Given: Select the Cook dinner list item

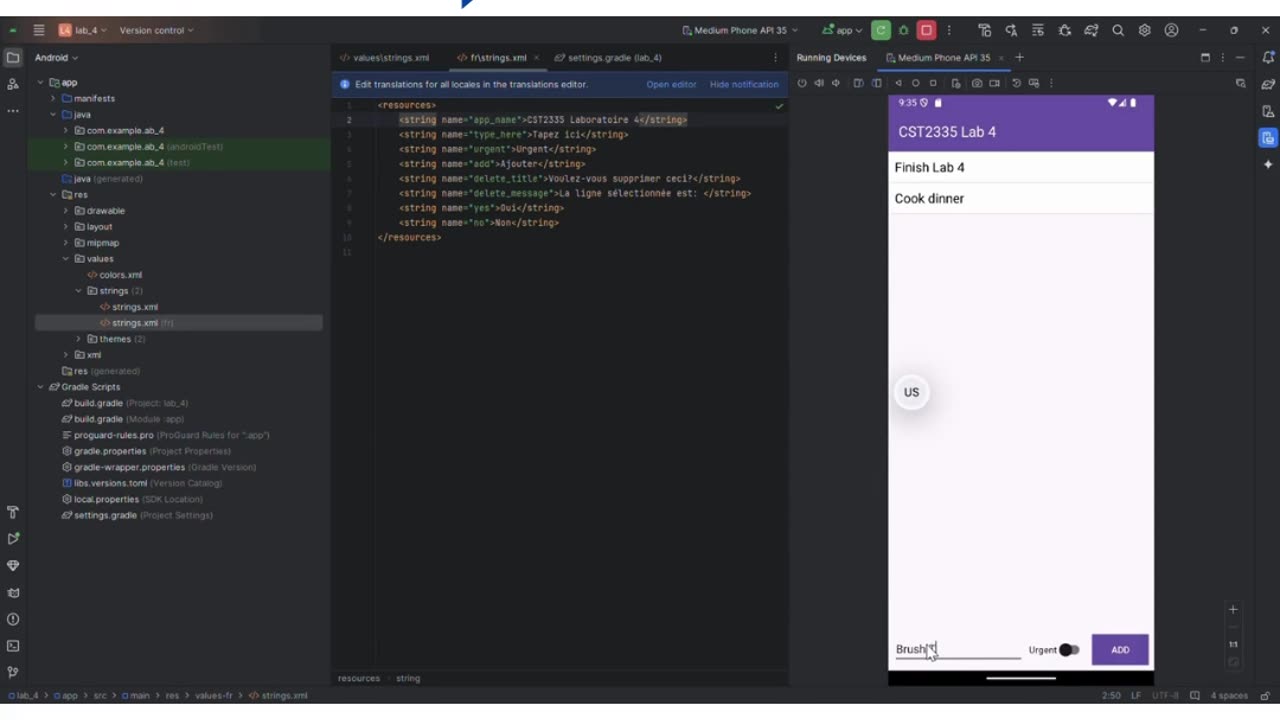Looking at the screenshot, I should [1021, 199].
